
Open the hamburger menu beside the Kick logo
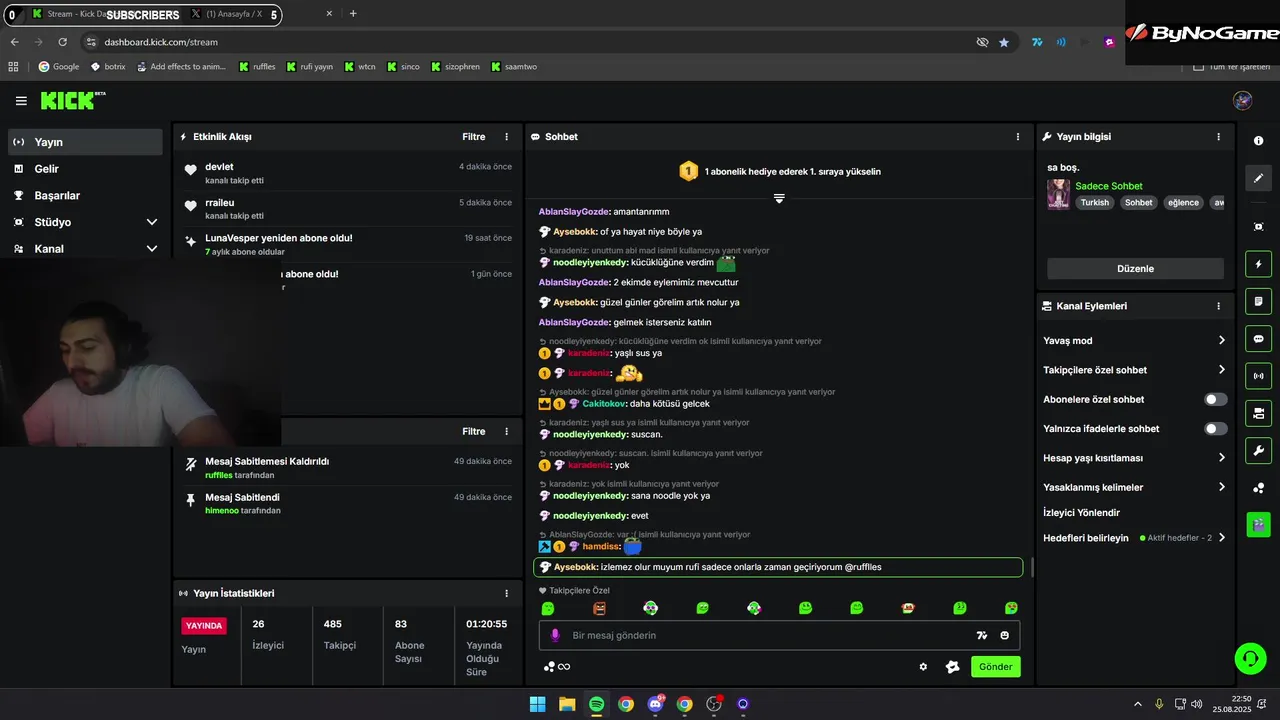pyautogui.click(x=21, y=101)
